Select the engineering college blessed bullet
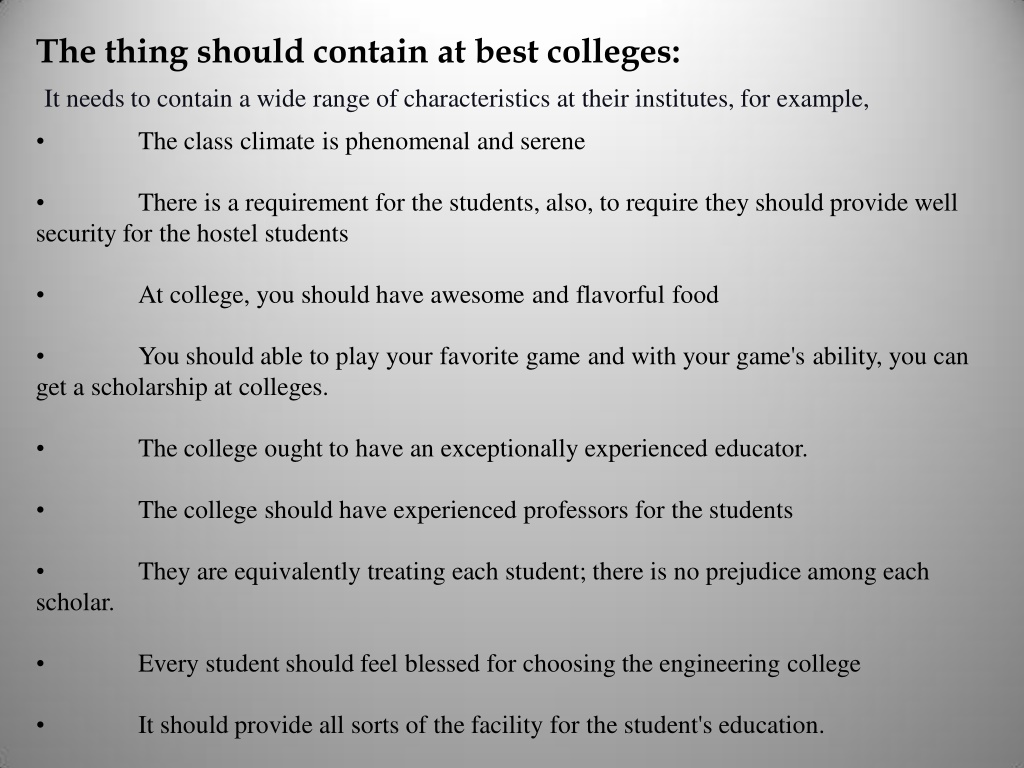The image size is (1024, 768). pos(499,664)
